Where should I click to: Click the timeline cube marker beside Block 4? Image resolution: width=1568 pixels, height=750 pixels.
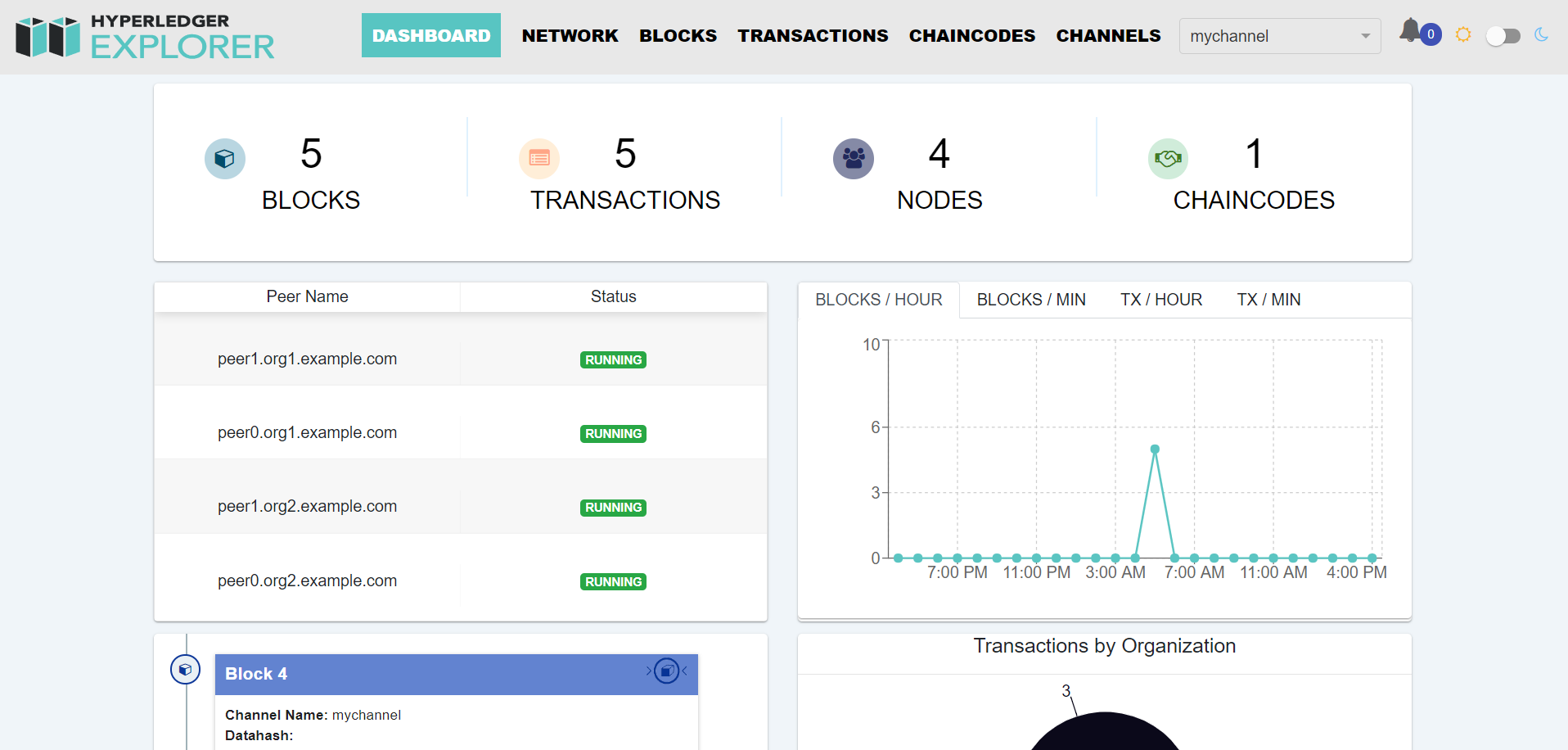click(185, 670)
